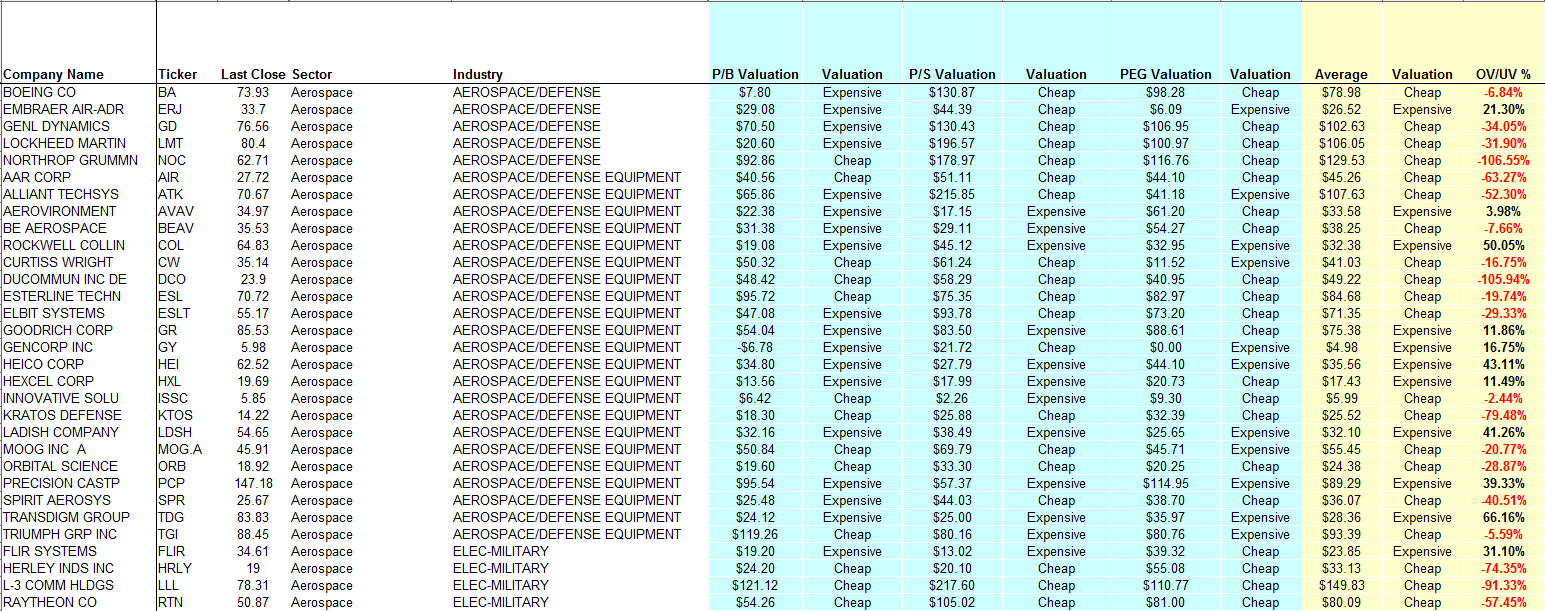Select OV/UV value 3.98%
The height and width of the screenshot is (611, 1545).
(1503, 211)
